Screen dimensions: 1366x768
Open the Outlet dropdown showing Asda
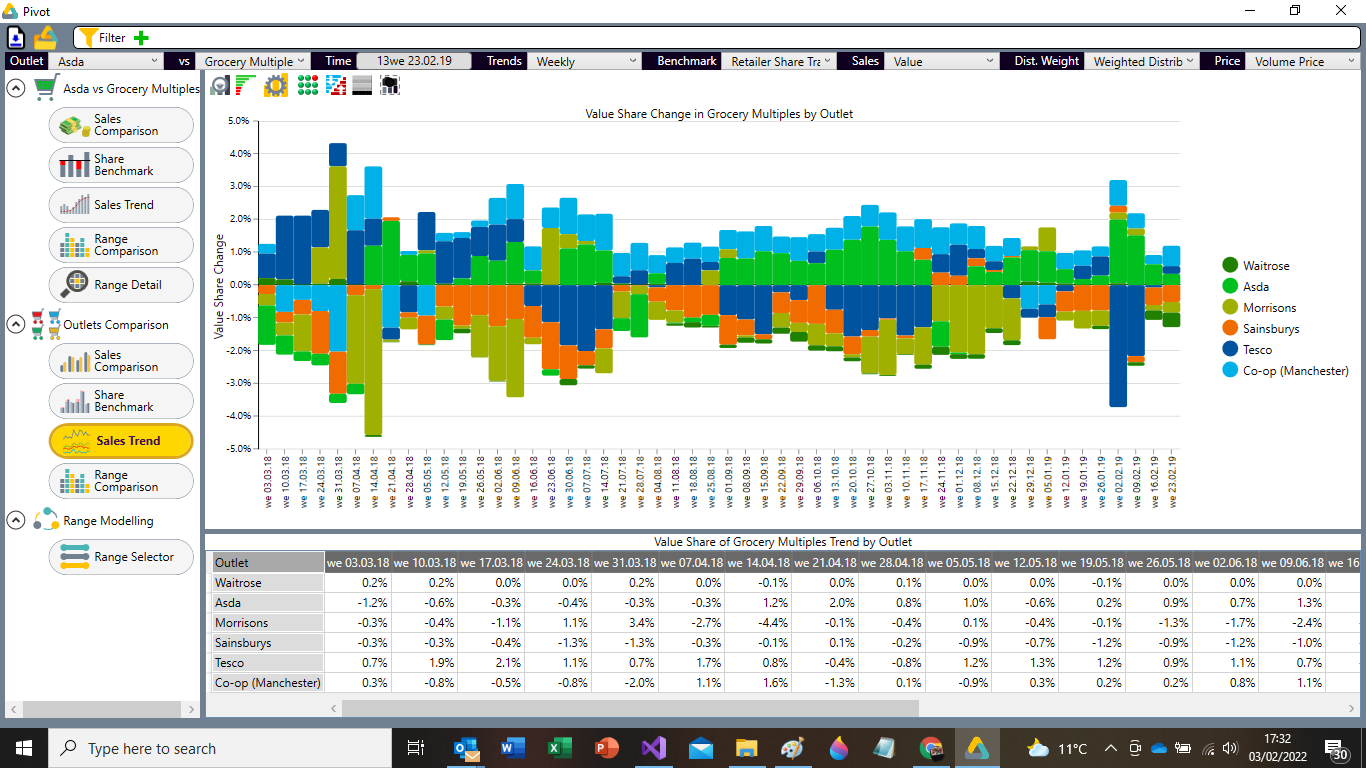[106, 61]
